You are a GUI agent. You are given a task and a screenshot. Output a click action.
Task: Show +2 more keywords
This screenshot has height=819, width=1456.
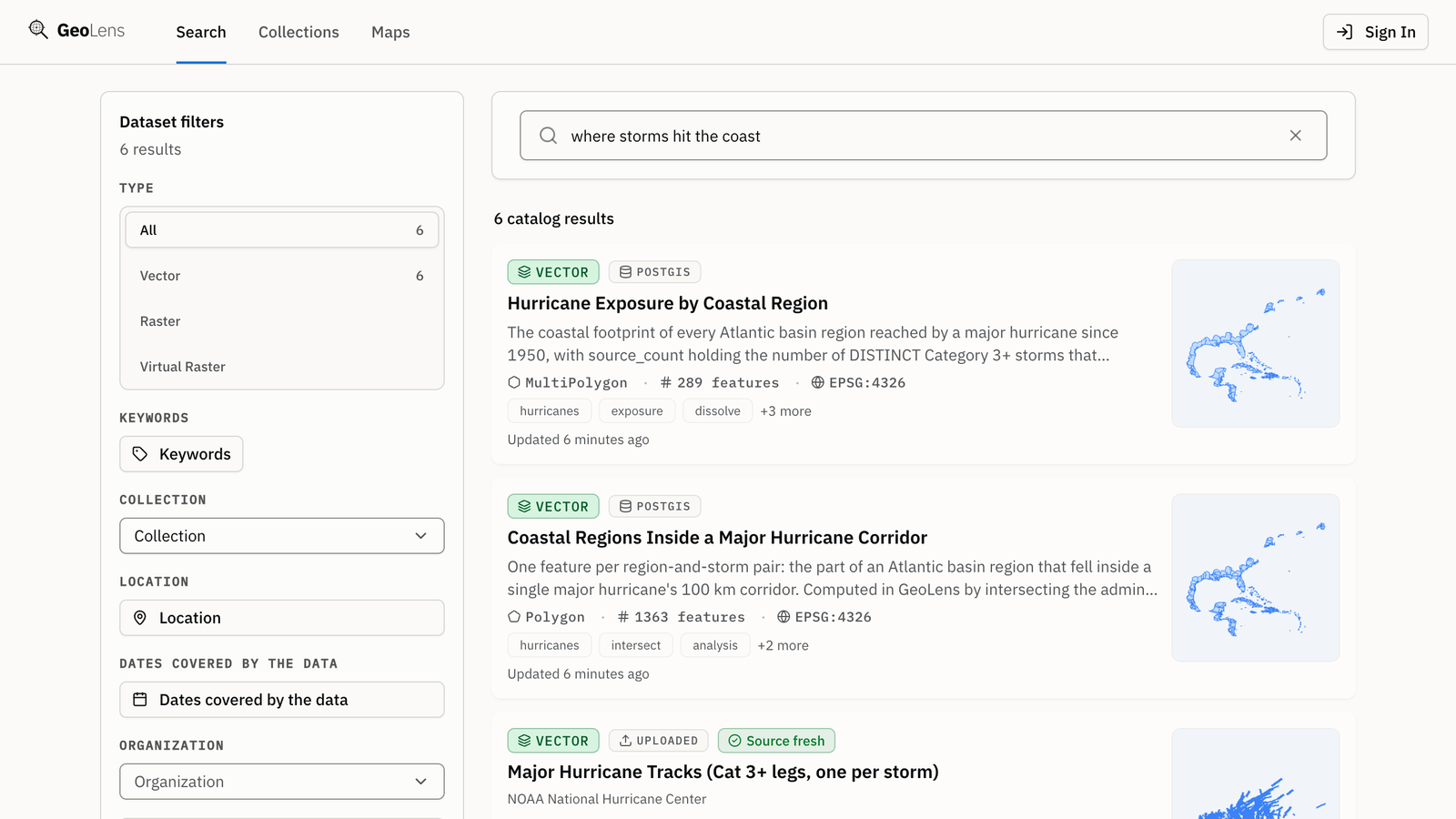(x=784, y=645)
